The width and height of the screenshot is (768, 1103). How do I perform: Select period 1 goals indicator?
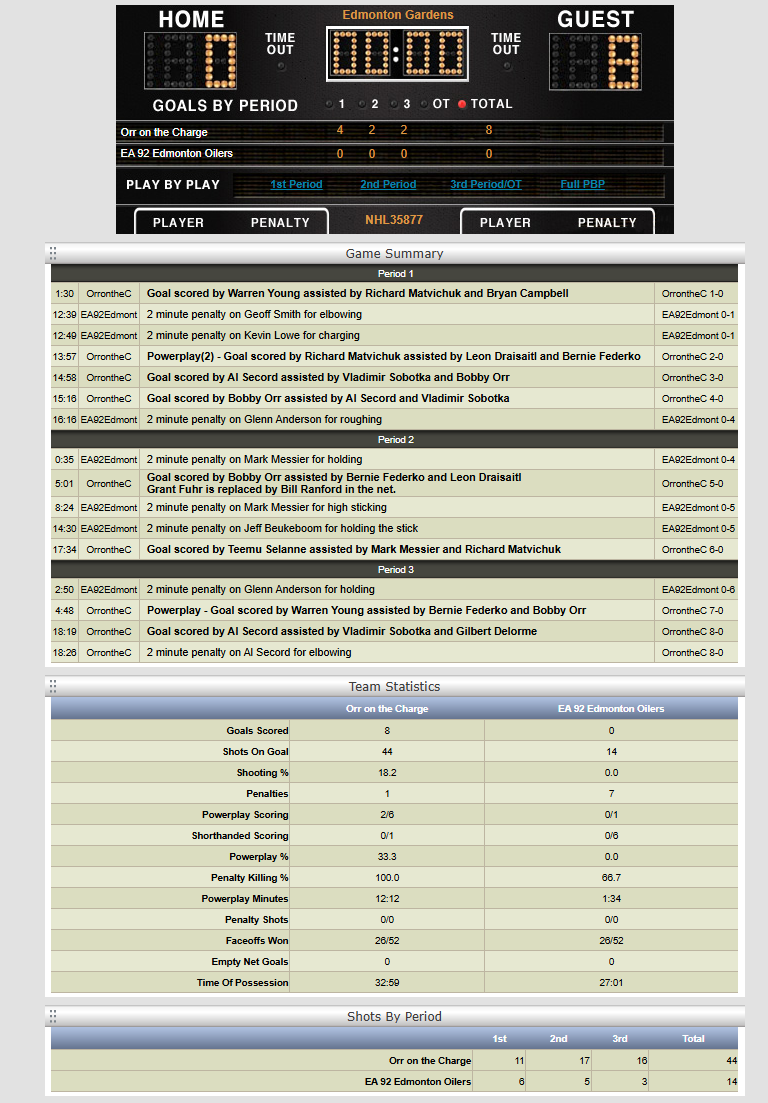tap(329, 104)
